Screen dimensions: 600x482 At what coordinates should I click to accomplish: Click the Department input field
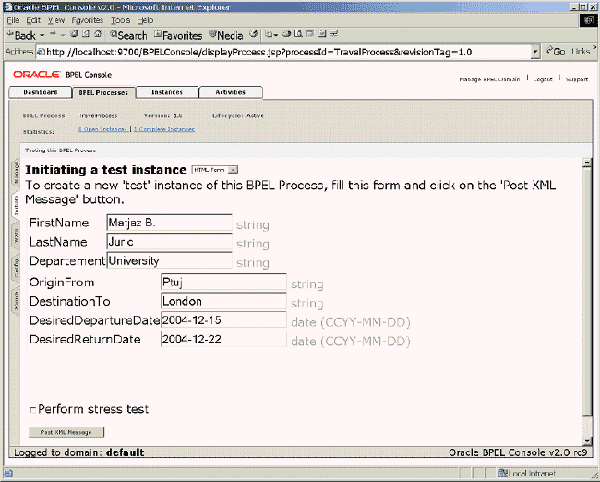click(170, 261)
